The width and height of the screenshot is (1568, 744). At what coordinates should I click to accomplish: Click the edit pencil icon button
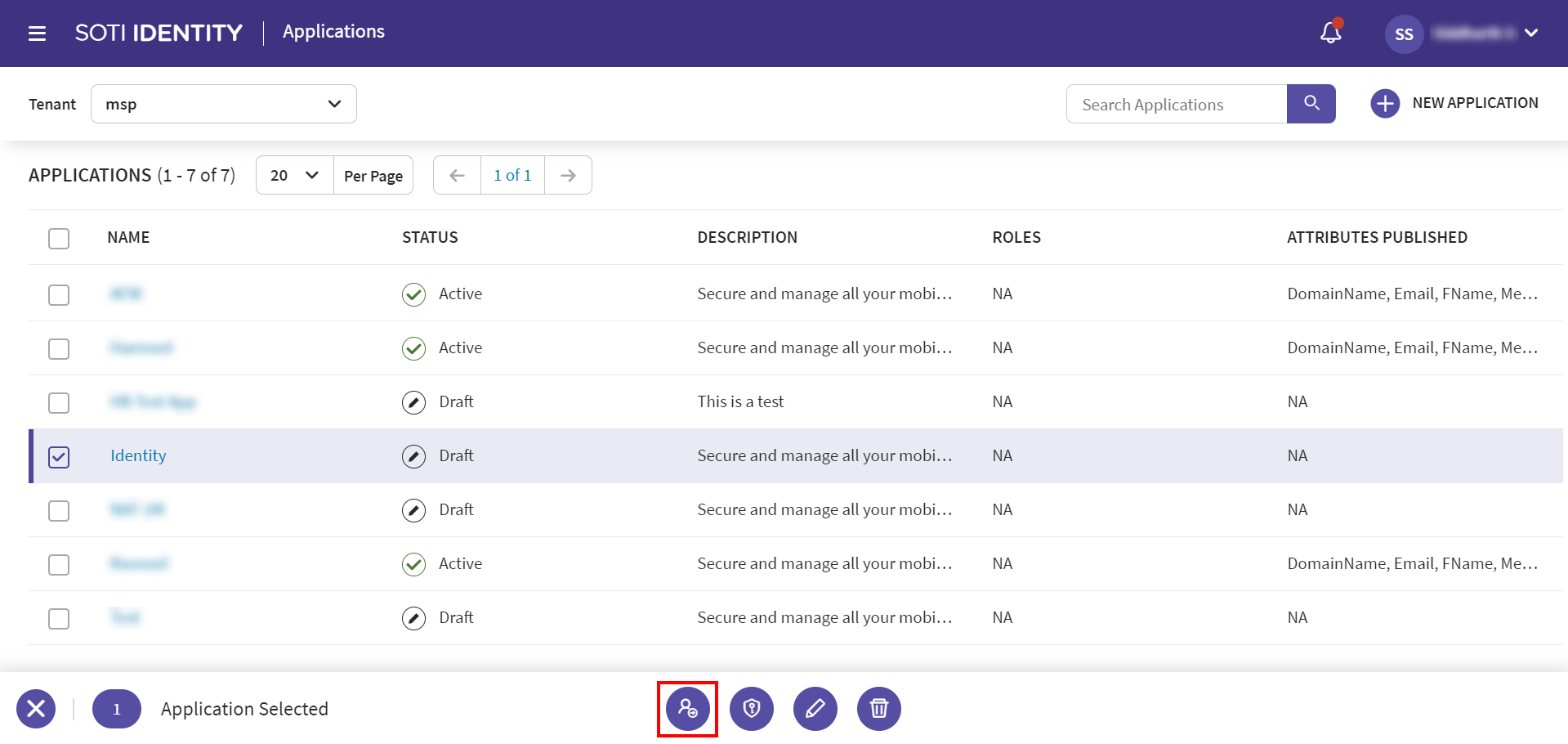tap(815, 708)
